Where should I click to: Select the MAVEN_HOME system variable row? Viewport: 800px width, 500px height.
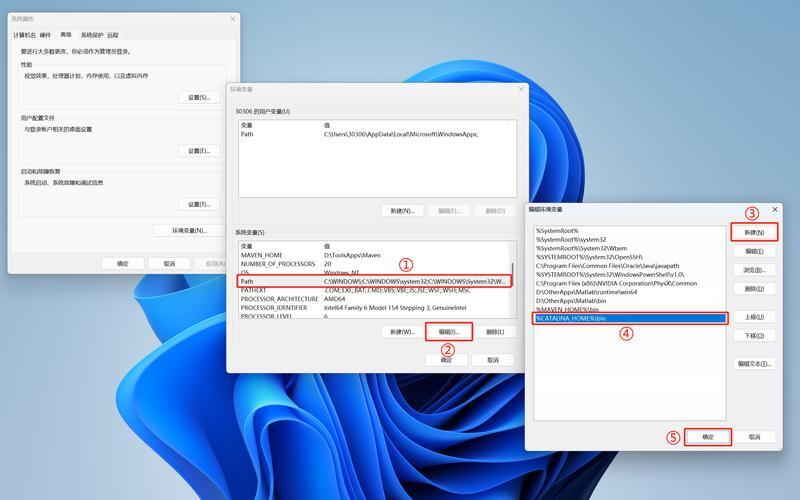(x=374, y=255)
